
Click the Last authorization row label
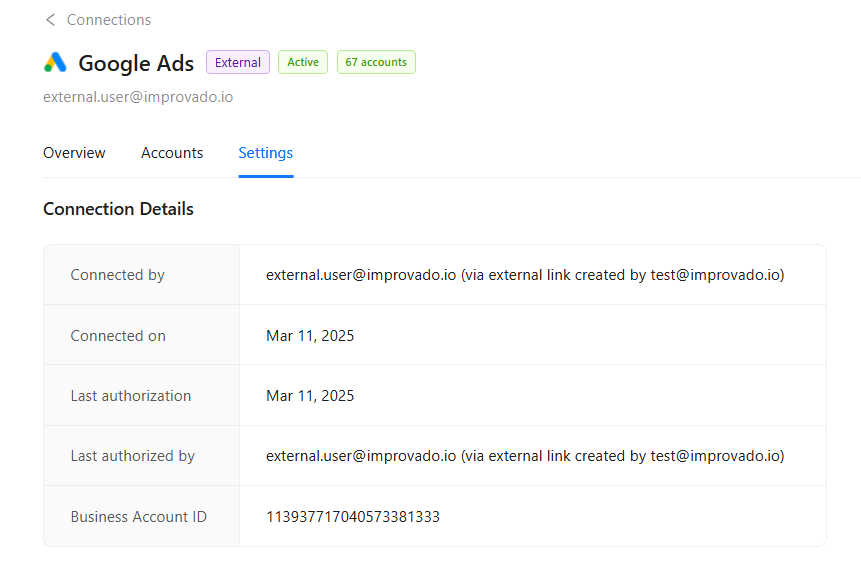click(130, 396)
